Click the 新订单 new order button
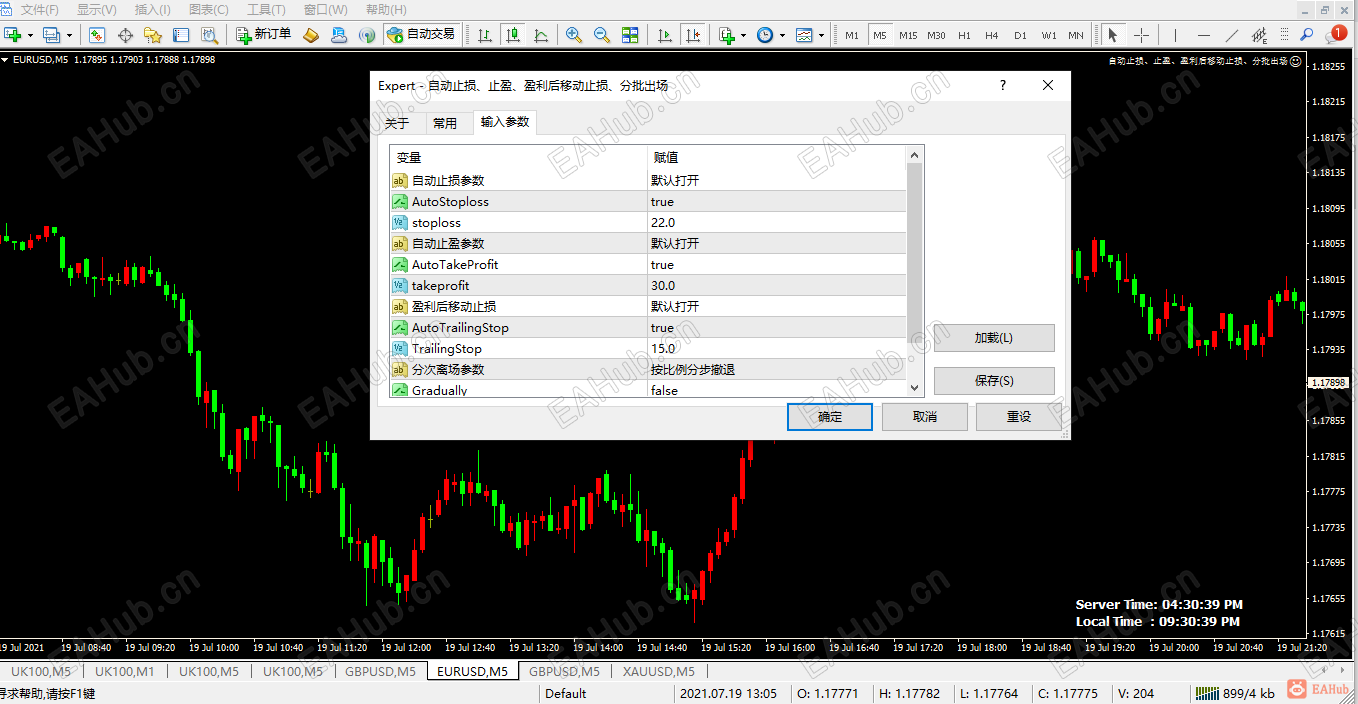1358x704 pixels. pos(264,35)
